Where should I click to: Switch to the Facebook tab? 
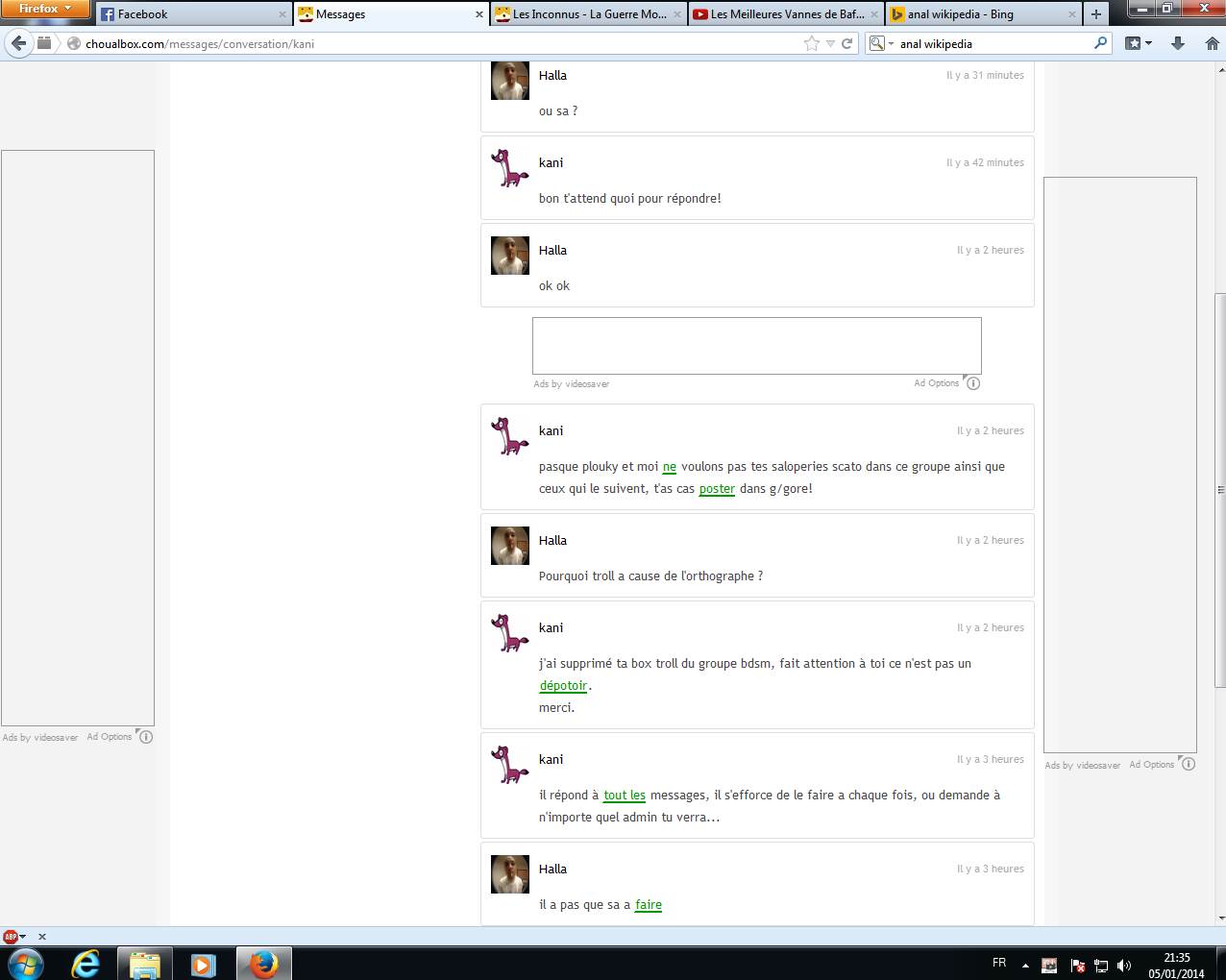192,14
